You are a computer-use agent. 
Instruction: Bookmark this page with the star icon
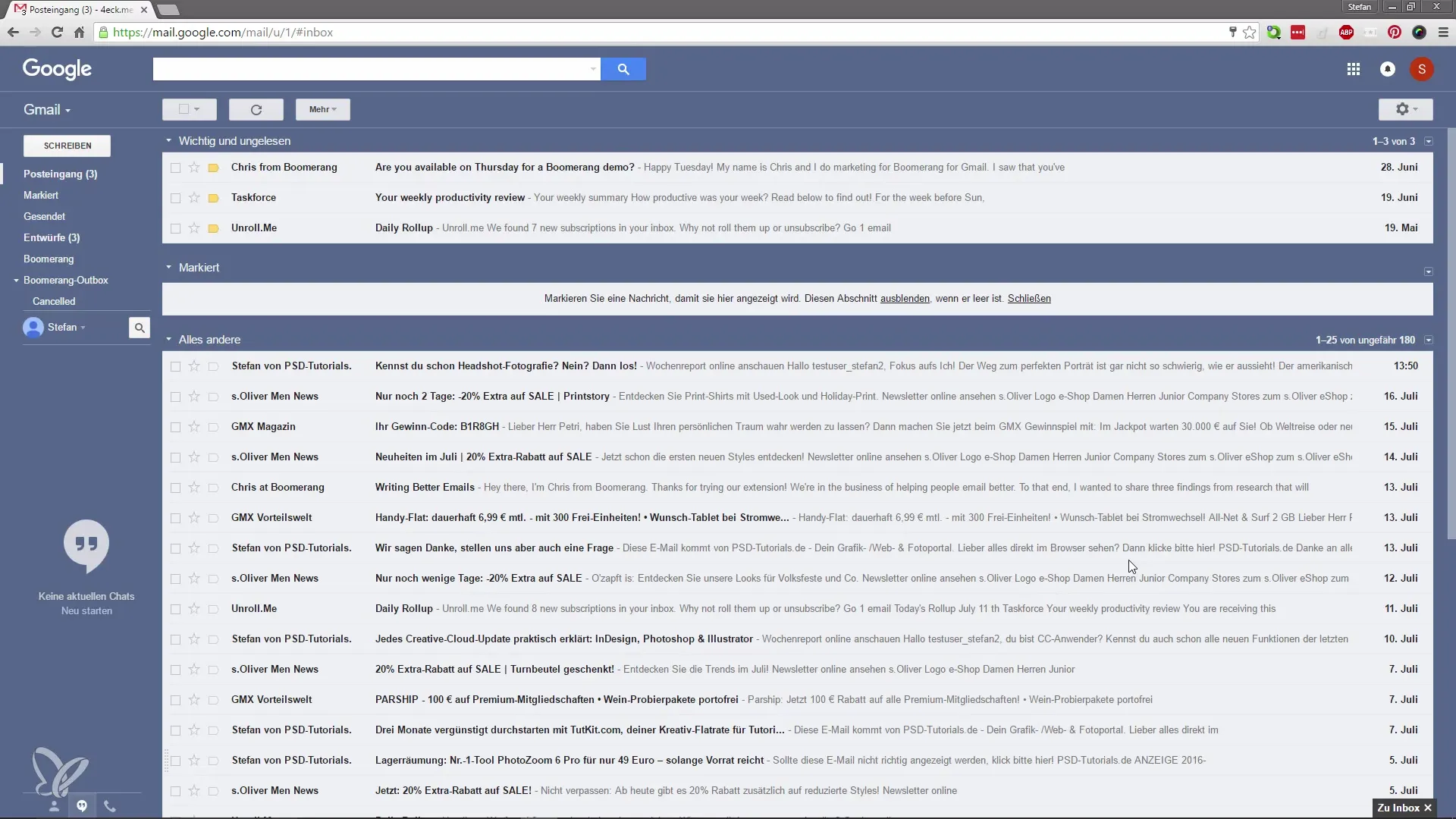1249,33
